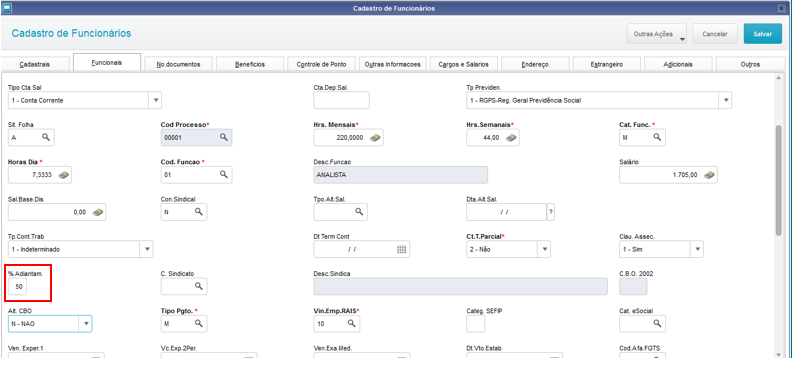Click the Vin.Emp.RAIS field showing 10
Image resolution: width=792 pixels, height=368 pixels.
click(x=337, y=324)
